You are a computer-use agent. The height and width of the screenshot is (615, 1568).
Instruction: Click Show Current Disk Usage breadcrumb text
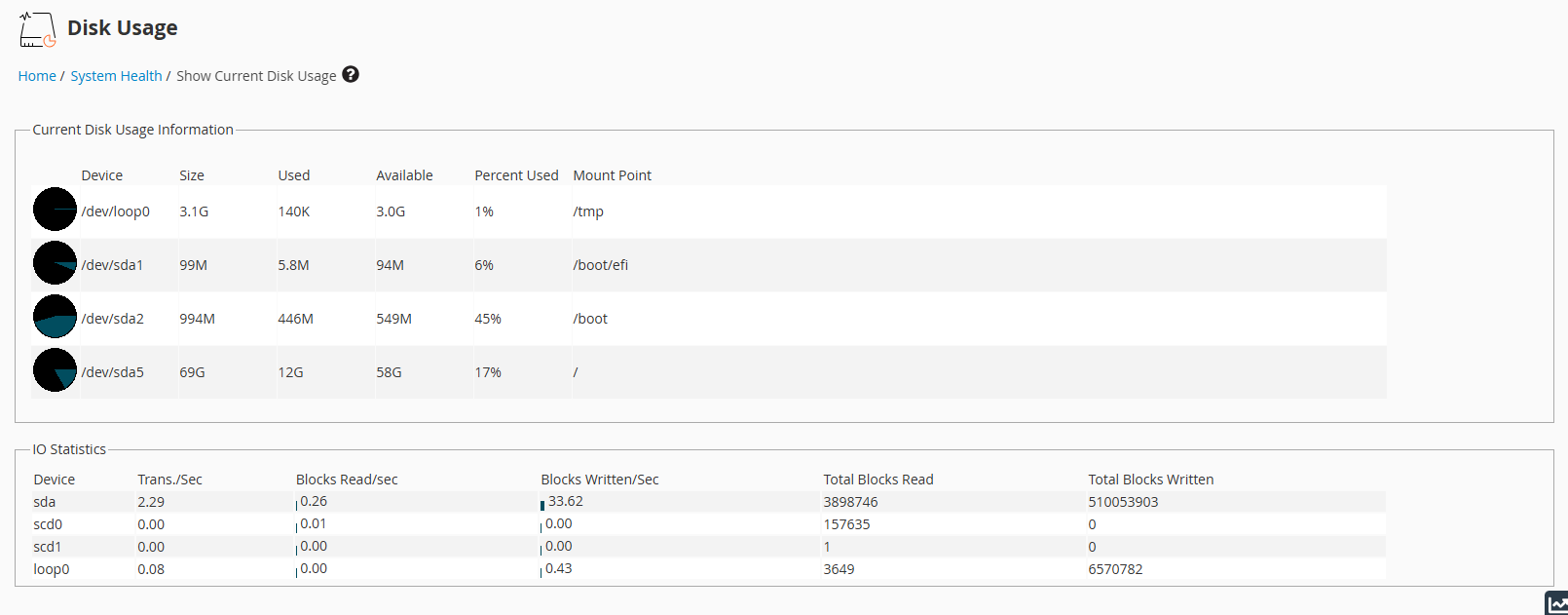pos(256,76)
